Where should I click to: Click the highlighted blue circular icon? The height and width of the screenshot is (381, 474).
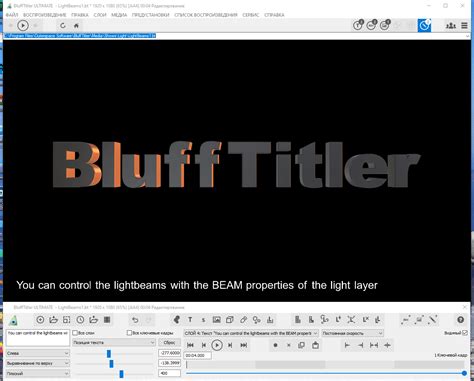[x=424, y=25]
